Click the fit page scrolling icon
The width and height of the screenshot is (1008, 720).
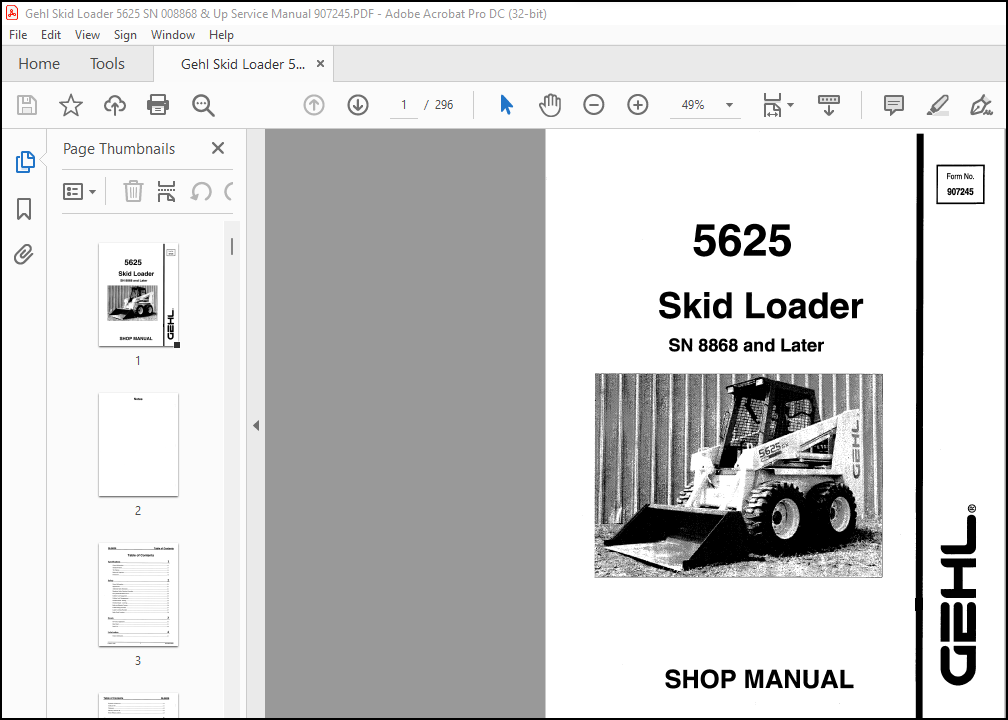(772, 105)
